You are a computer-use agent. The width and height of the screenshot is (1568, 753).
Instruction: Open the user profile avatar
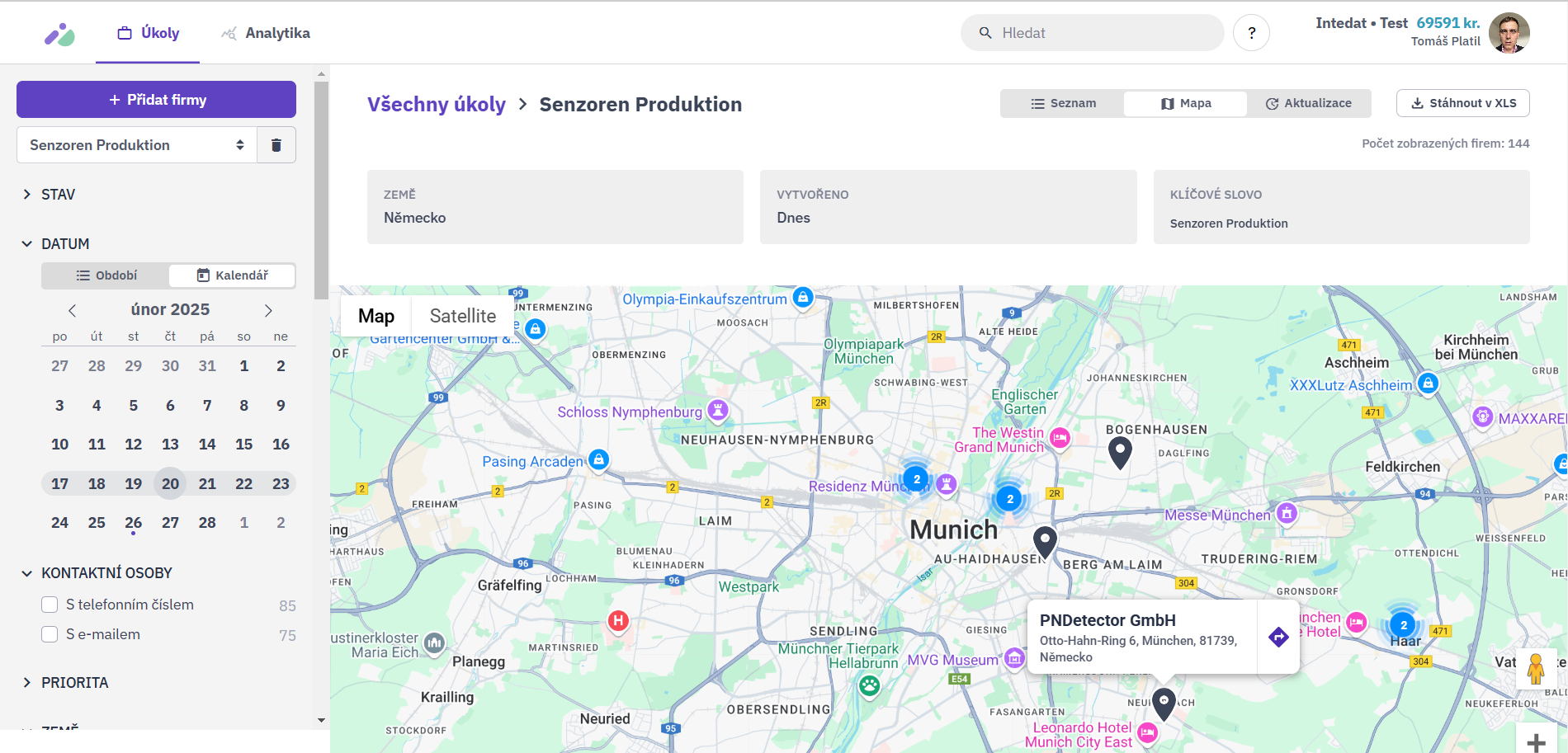1509,33
